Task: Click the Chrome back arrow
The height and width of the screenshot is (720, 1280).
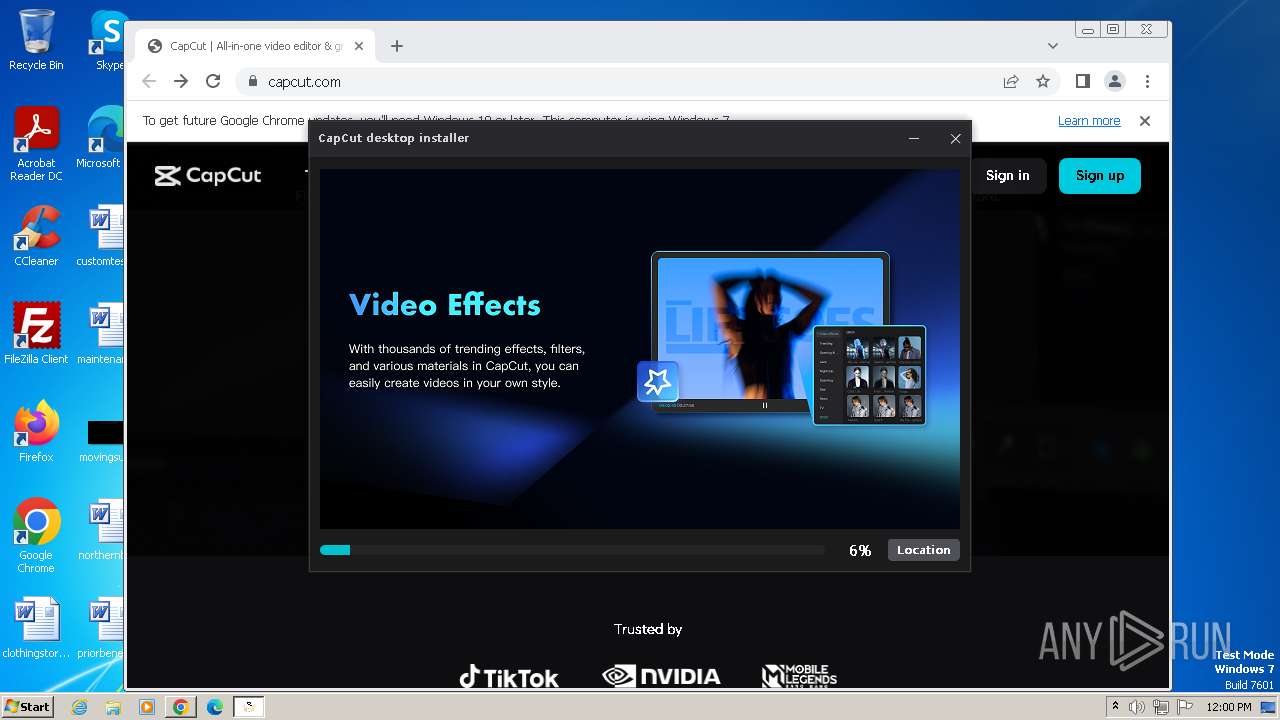Action: coord(149,81)
